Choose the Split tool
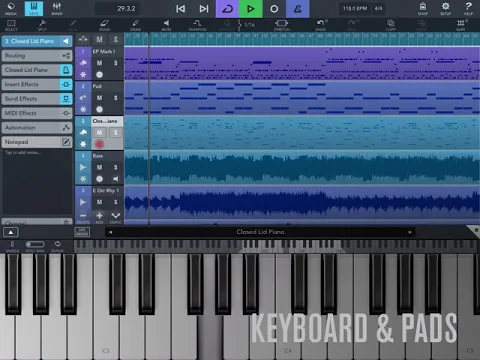This screenshot has width=480, height=360. click(42, 25)
